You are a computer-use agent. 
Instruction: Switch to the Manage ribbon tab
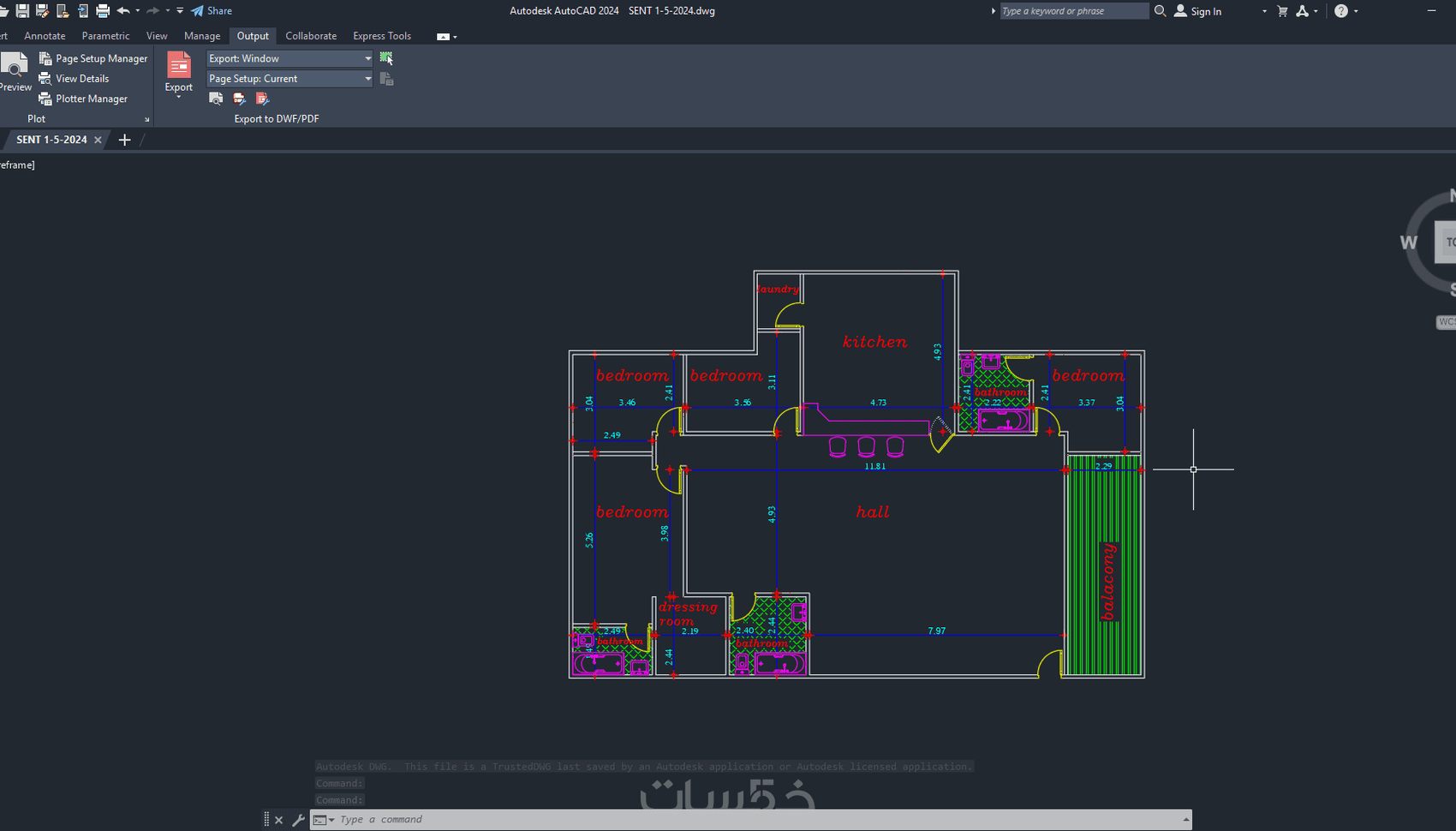pos(202,36)
